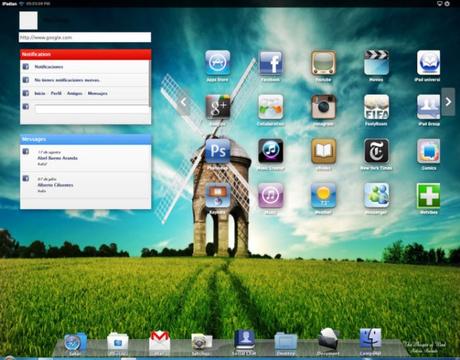This screenshot has width=460, height=360.
Task: Open Safari from the dock
Action: tap(75, 342)
